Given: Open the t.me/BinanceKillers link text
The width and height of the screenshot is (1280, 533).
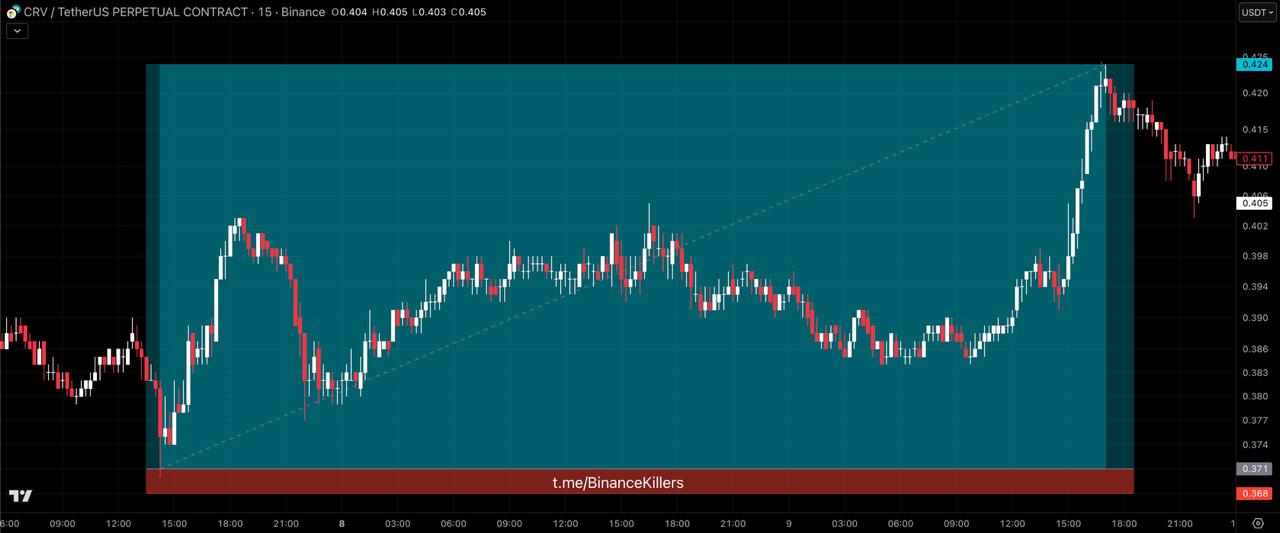Looking at the screenshot, I should tap(618, 483).
